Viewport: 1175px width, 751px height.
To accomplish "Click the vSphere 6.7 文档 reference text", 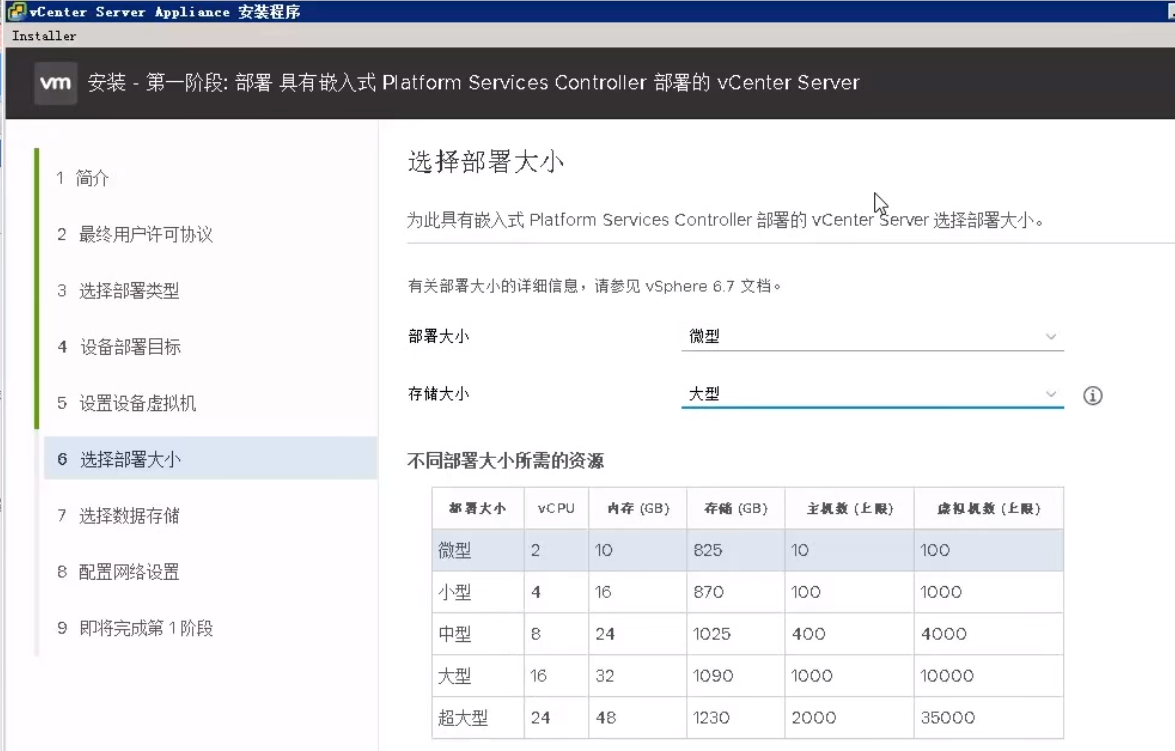I will pos(708,286).
